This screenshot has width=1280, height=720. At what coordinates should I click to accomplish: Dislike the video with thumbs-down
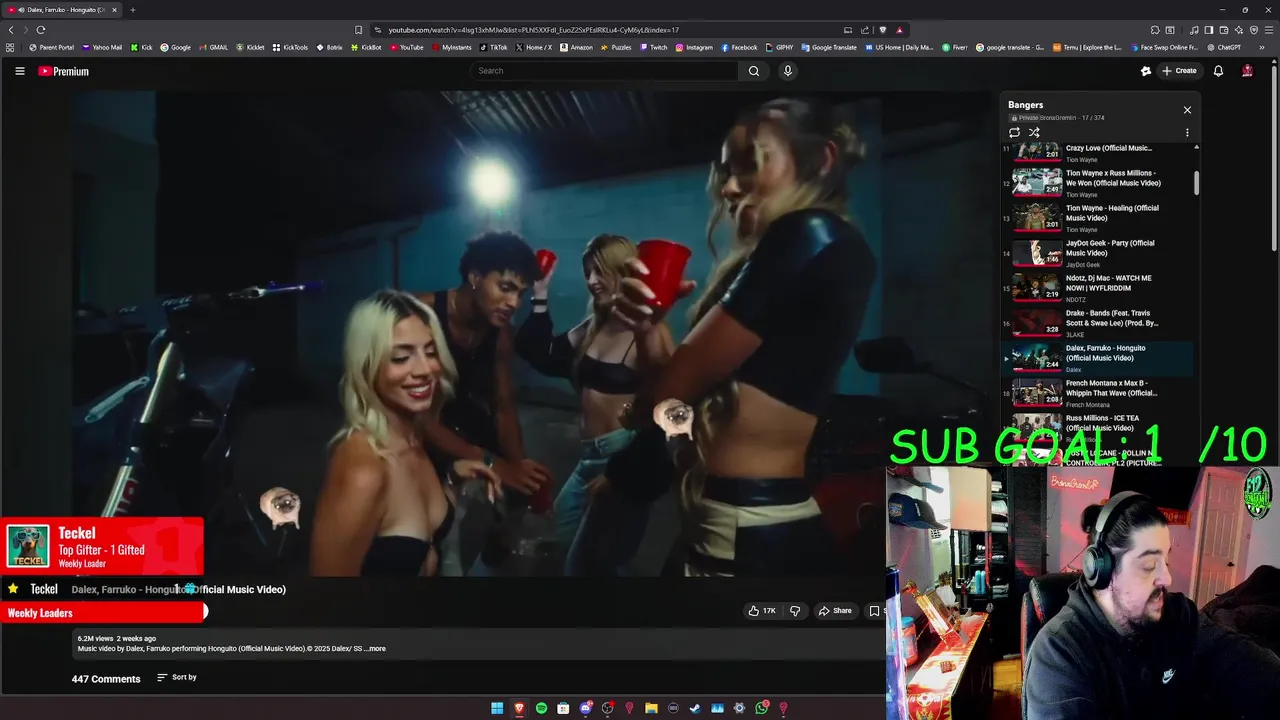tap(795, 611)
